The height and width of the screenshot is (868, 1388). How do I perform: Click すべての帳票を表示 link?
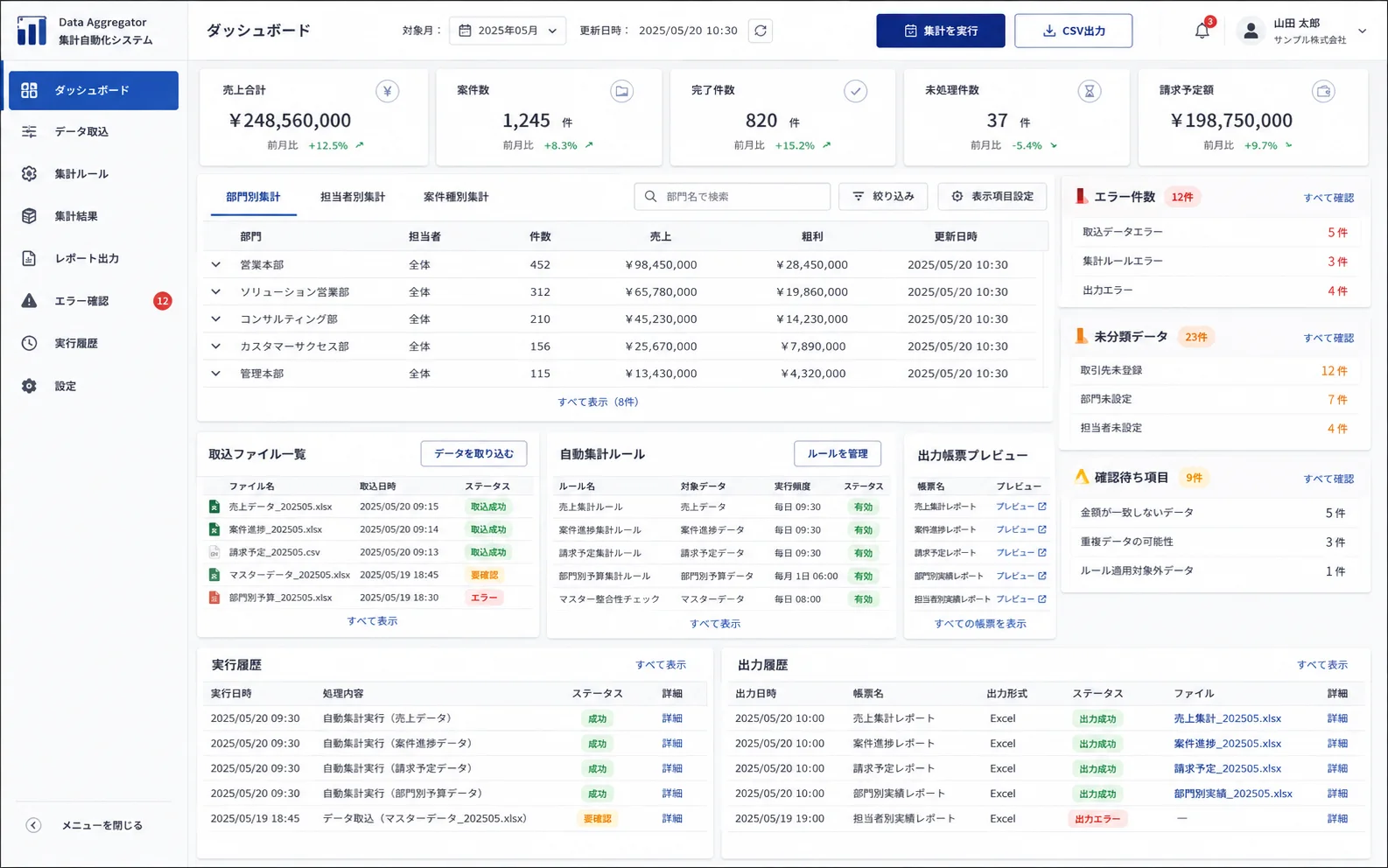pos(980,624)
